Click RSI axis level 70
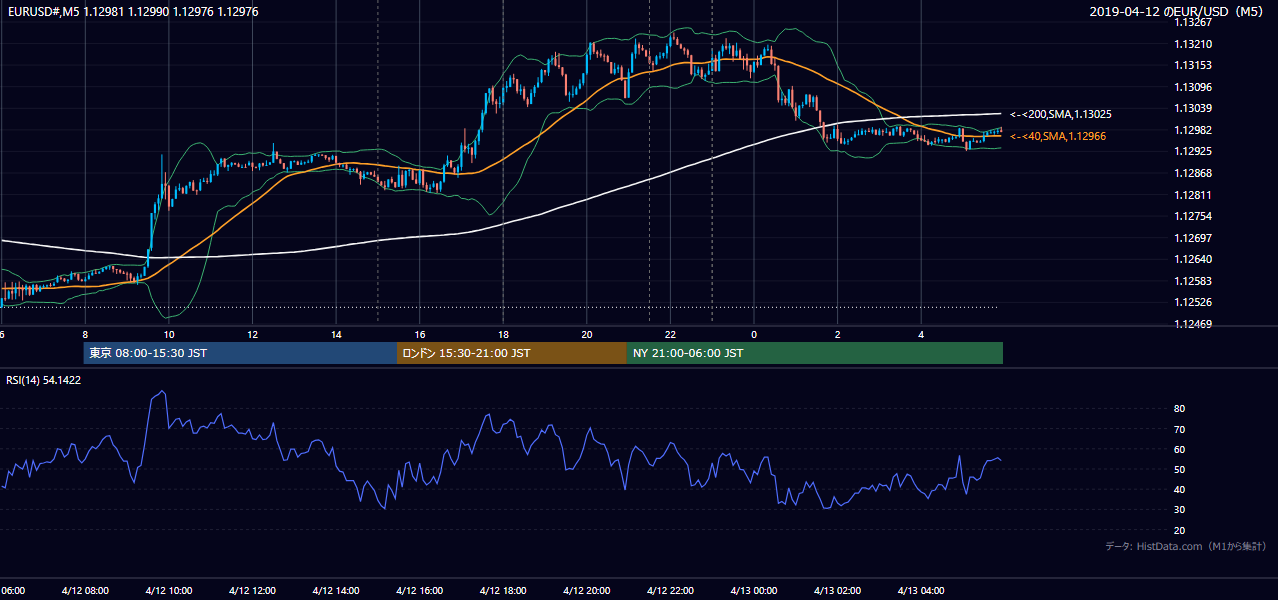The height and width of the screenshot is (600, 1278). pos(1180,429)
